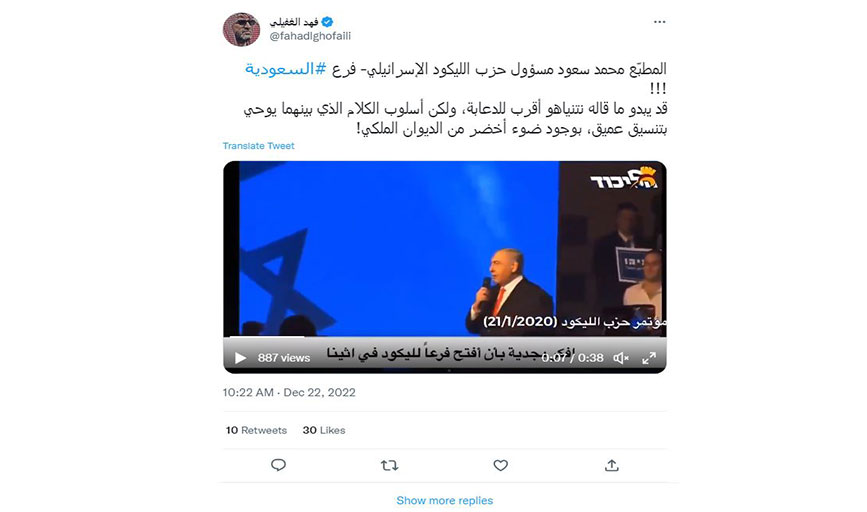Open the author's profile picture
The width and height of the screenshot is (867, 512).
241,29
